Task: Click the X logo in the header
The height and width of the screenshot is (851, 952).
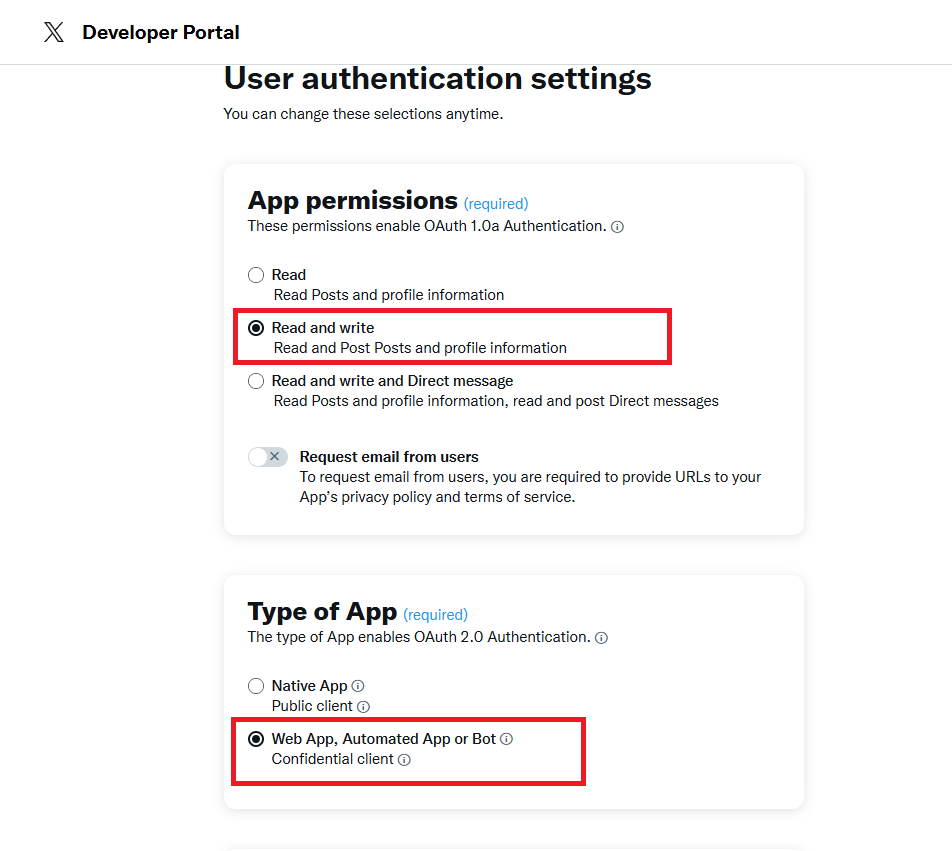Action: pos(54,32)
